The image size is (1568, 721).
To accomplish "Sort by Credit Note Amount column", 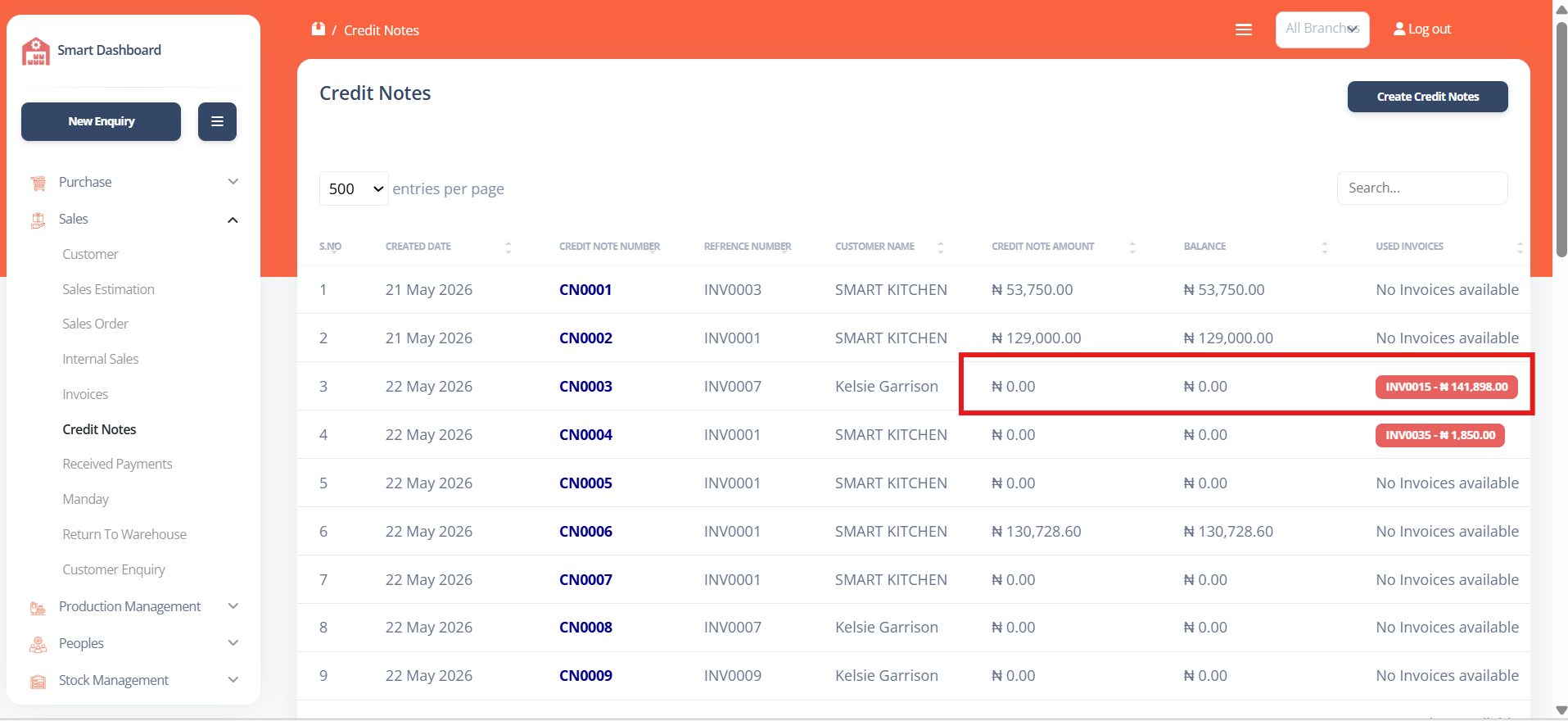I will point(1132,247).
